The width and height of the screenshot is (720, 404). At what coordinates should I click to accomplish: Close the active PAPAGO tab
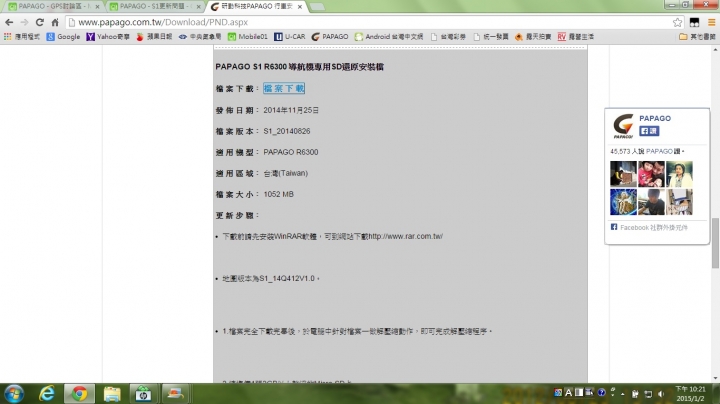tap(299, 6)
